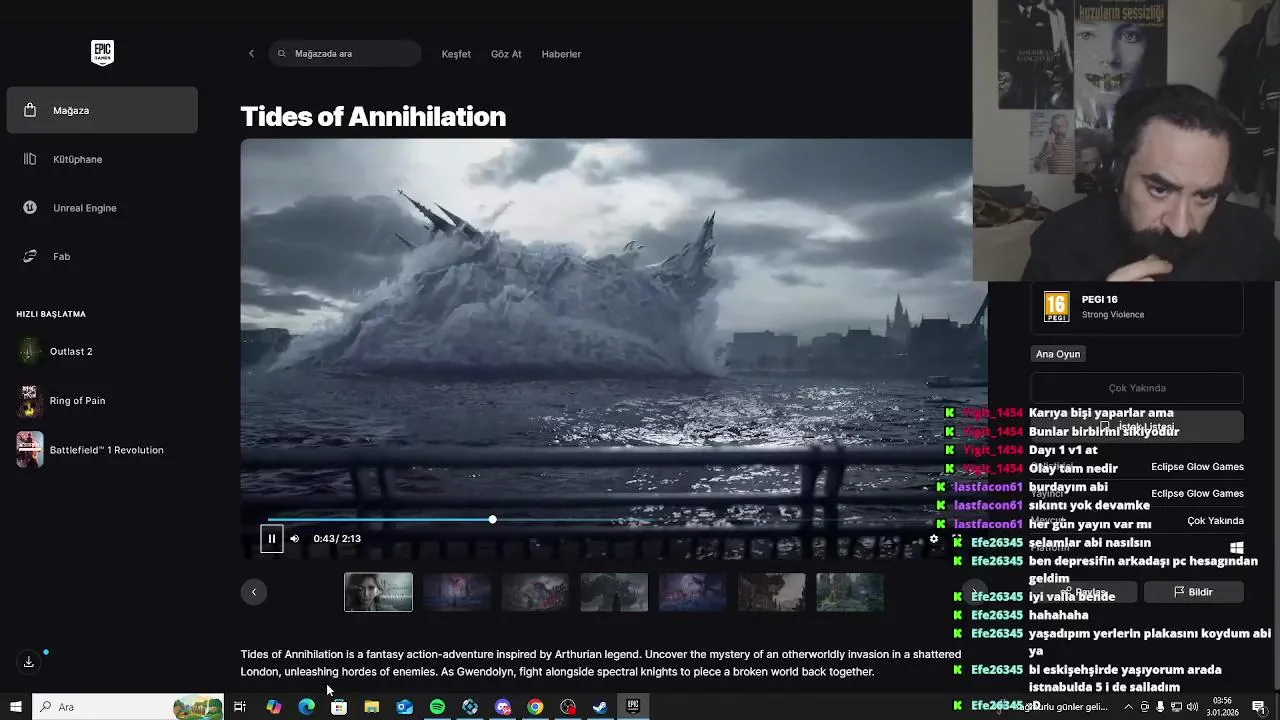Open Discord from taskbar
Image resolution: width=1280 pixels, height=720 pixels.
click(x=503, y=707)
